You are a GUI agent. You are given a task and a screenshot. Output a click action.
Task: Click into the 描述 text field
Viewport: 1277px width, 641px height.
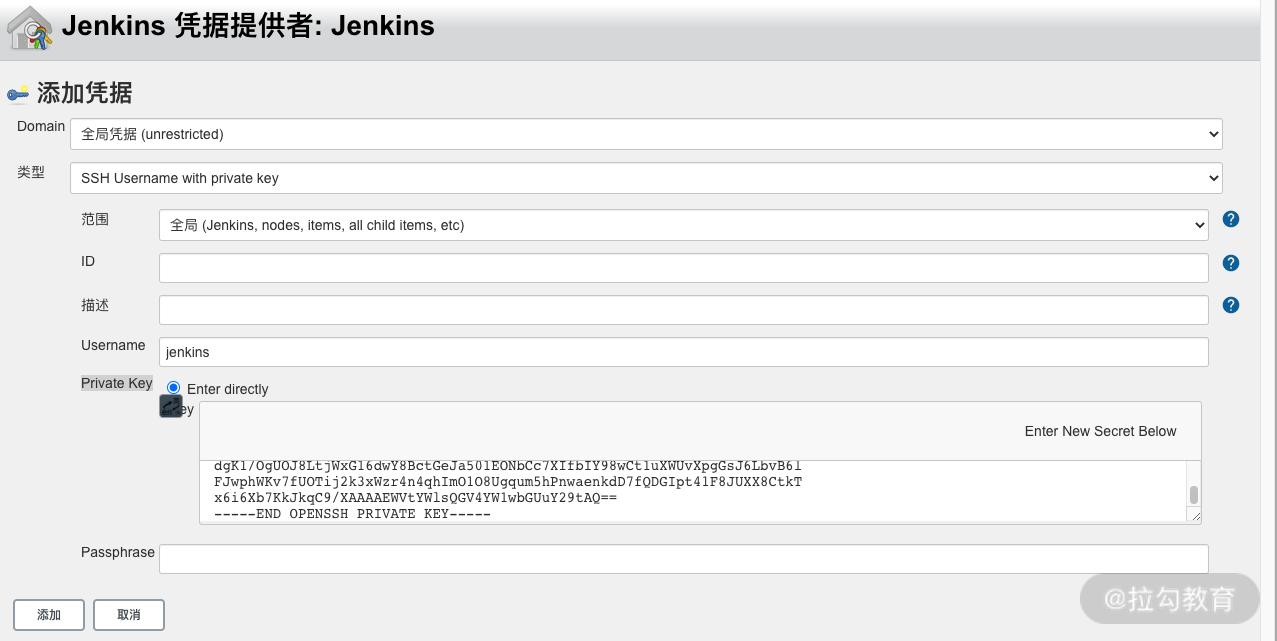(684, 310)
